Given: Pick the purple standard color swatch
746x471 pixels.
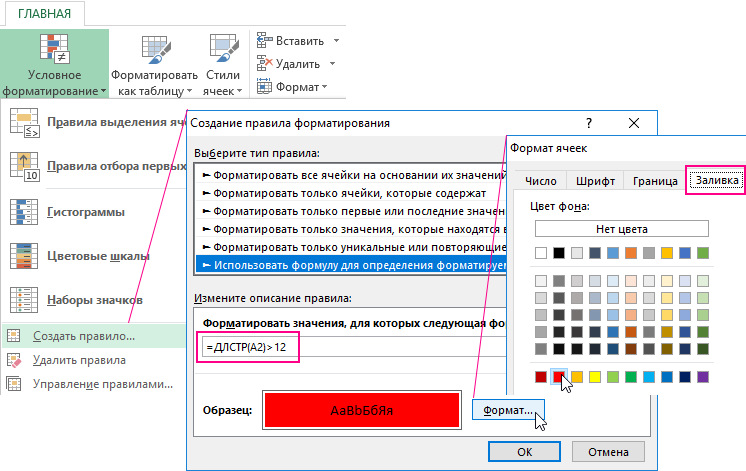Looking at the screenshot, I should click(703, 377).
